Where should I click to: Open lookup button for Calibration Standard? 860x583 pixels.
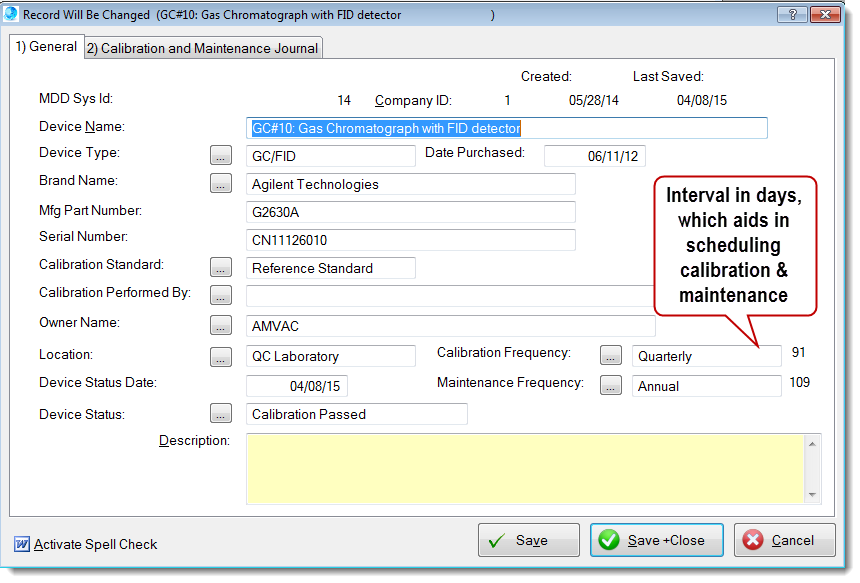(x=221, y=267)
